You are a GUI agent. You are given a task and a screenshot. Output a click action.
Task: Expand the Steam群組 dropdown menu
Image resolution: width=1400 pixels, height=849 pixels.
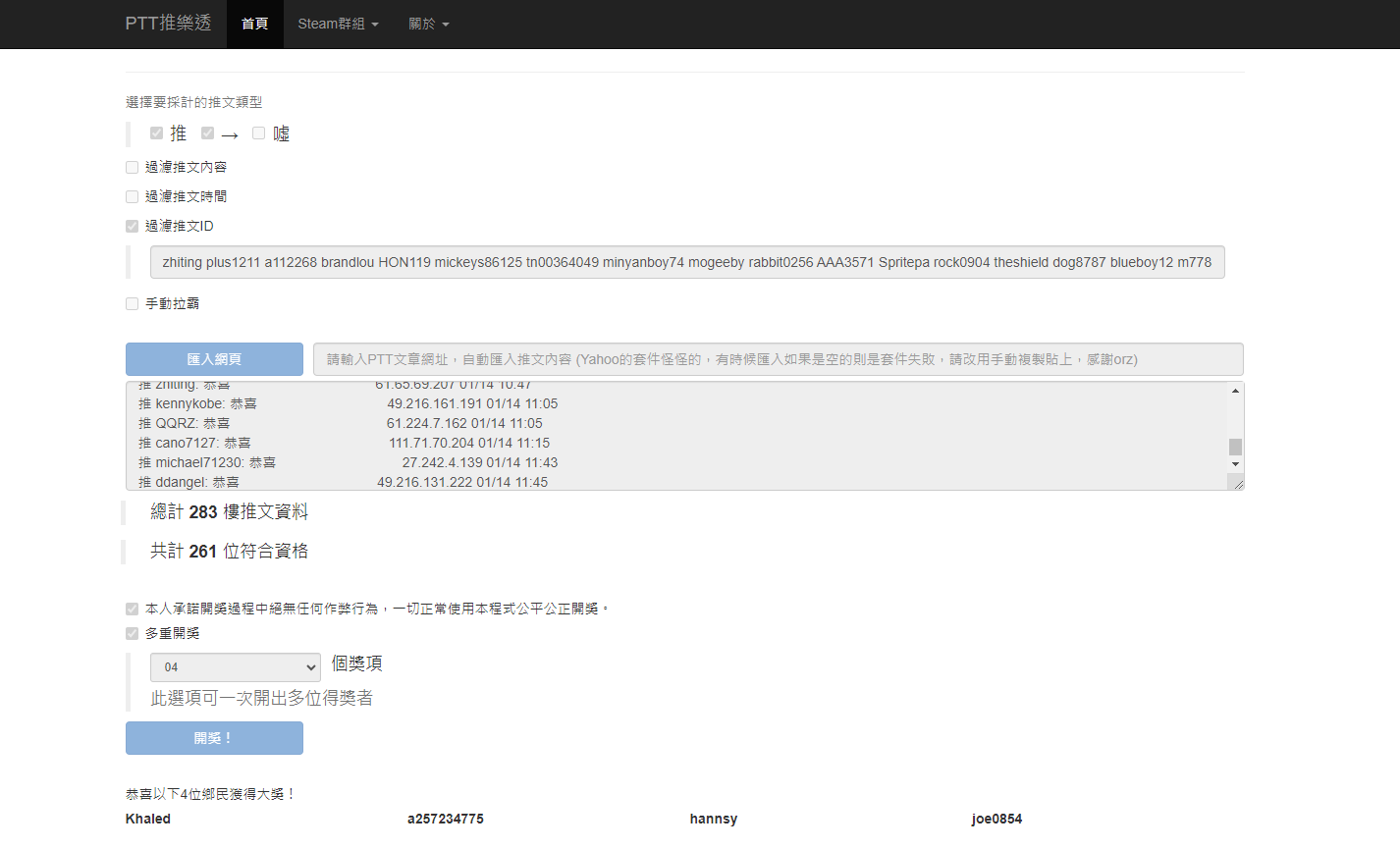(338, 24)
